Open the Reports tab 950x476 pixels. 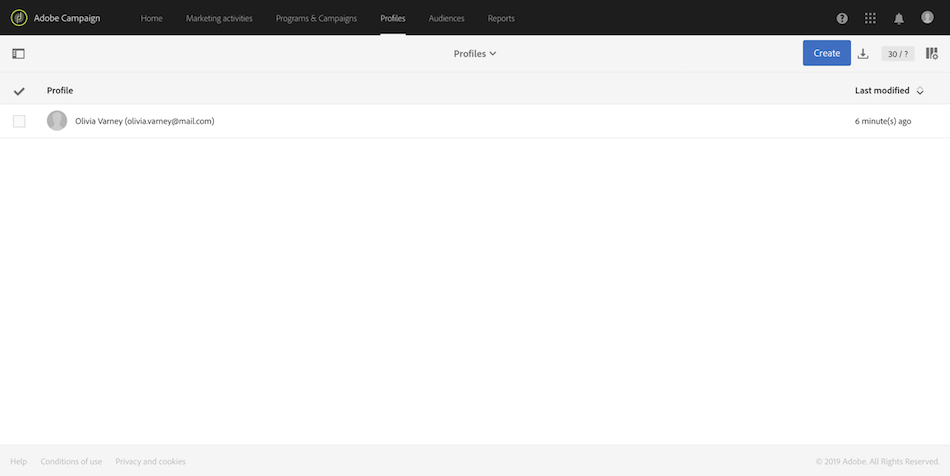501,18
